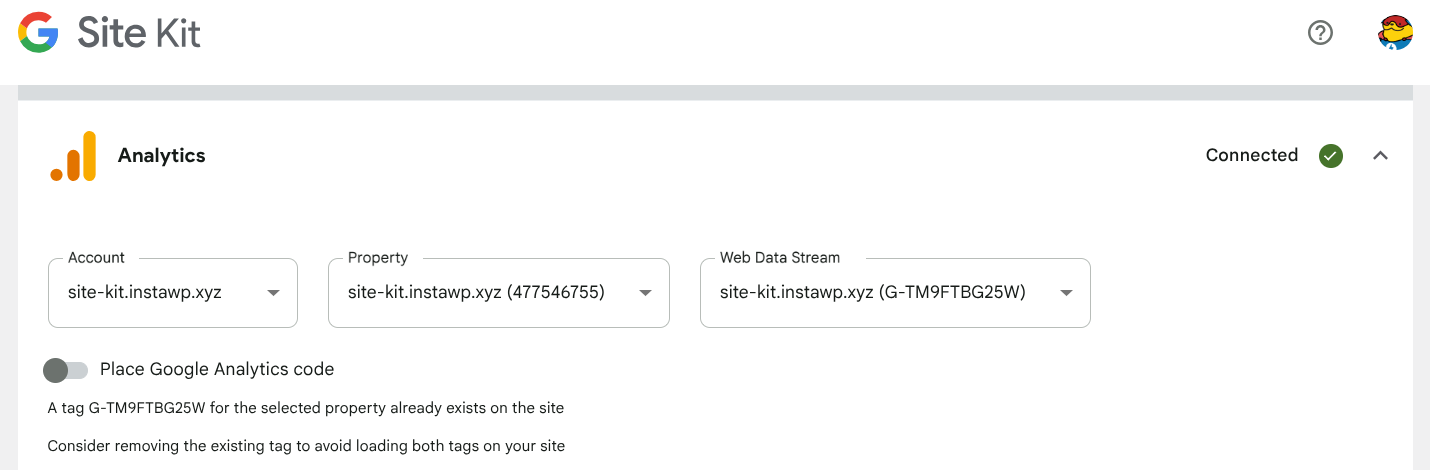Click the Analytics bar chart icon
The image size is (1430, 470).
73,156
